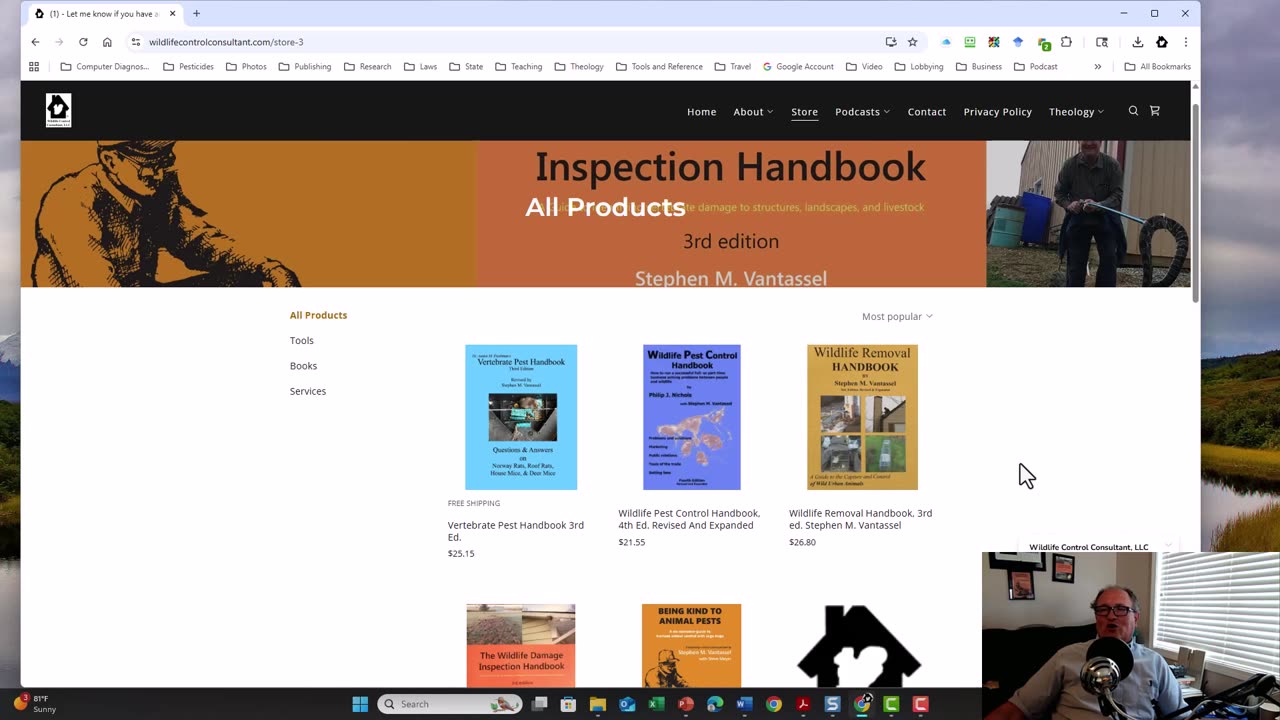Open the Tools and Reference bookmark folder
Viewport: 1280px width, 720px height.
coord(659,67)
